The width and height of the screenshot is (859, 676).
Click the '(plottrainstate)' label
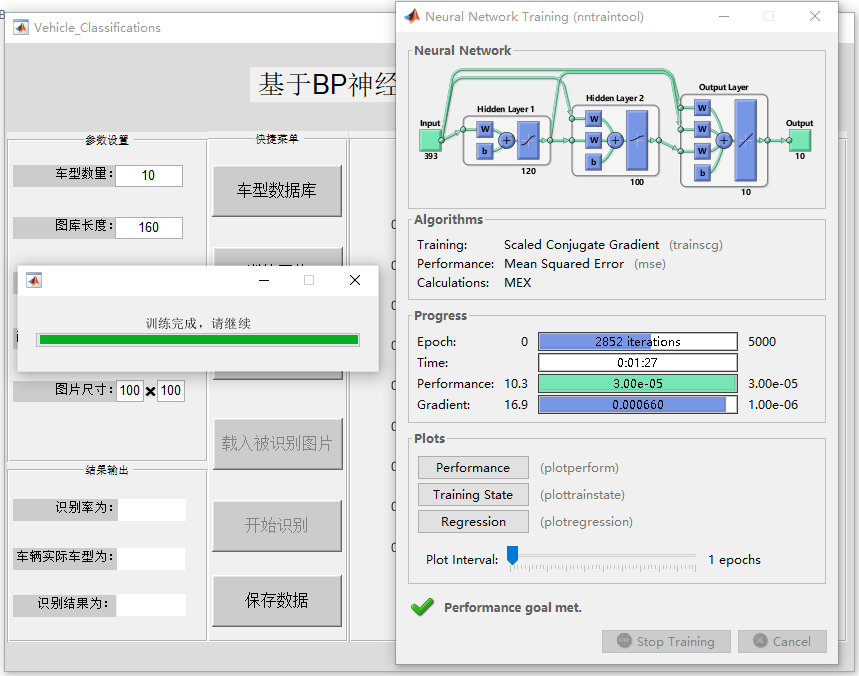click(x=582, y=495)
